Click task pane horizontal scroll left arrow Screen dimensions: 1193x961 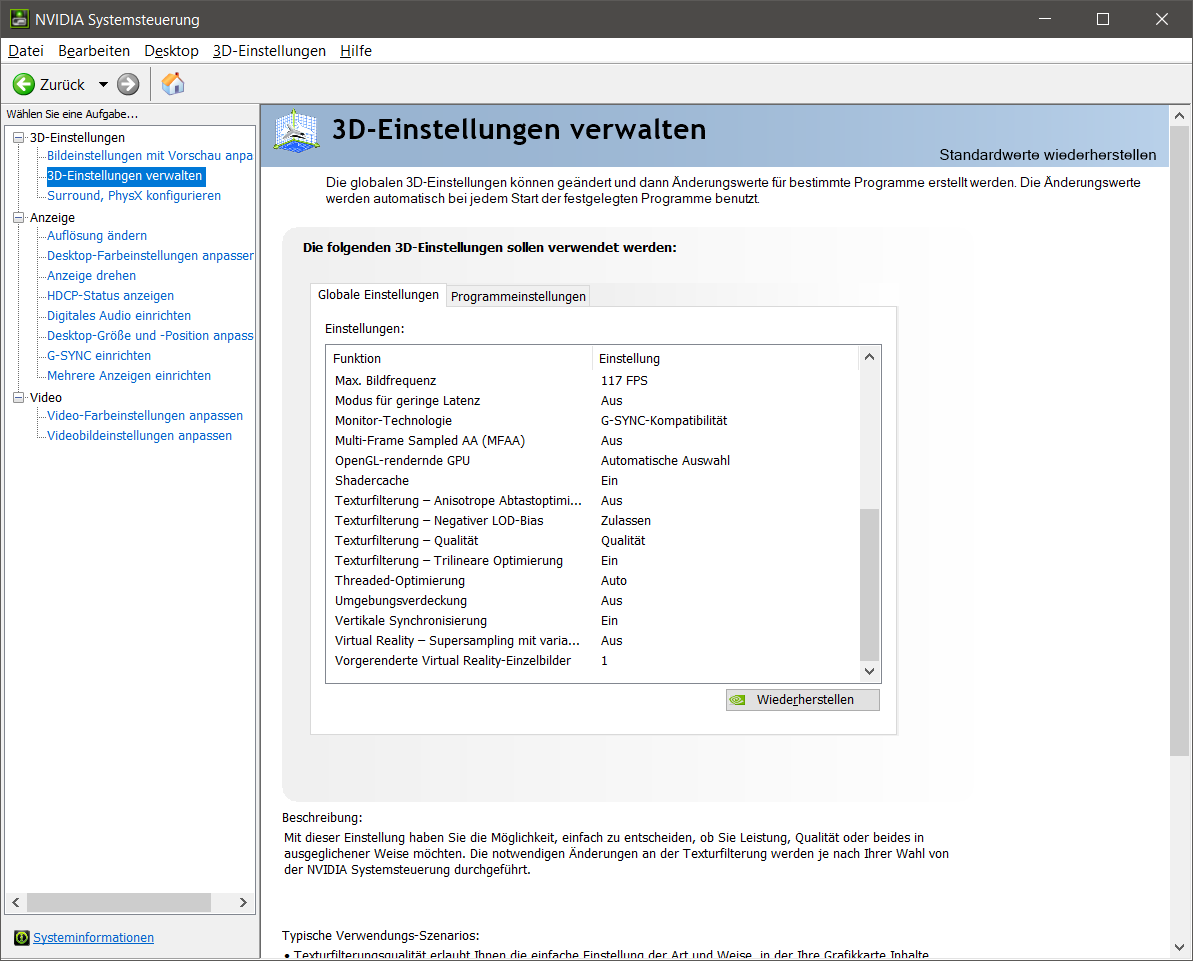(16, 902)
